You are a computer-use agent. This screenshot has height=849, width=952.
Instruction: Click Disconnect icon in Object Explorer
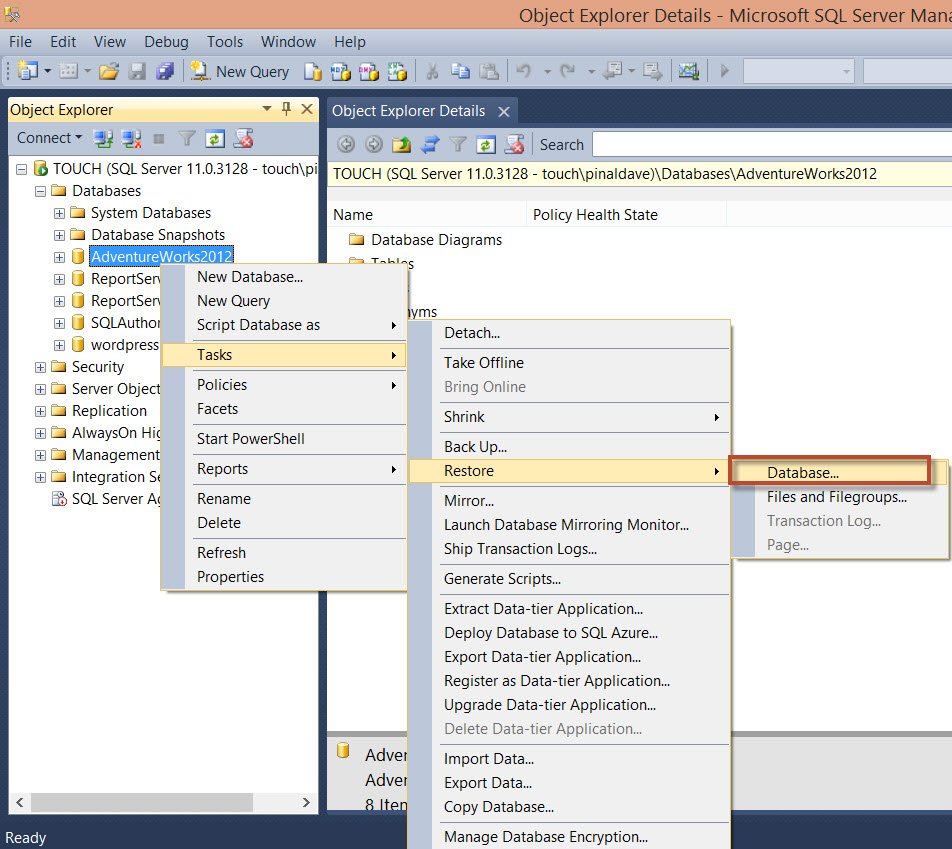click(x=131, y=139)
